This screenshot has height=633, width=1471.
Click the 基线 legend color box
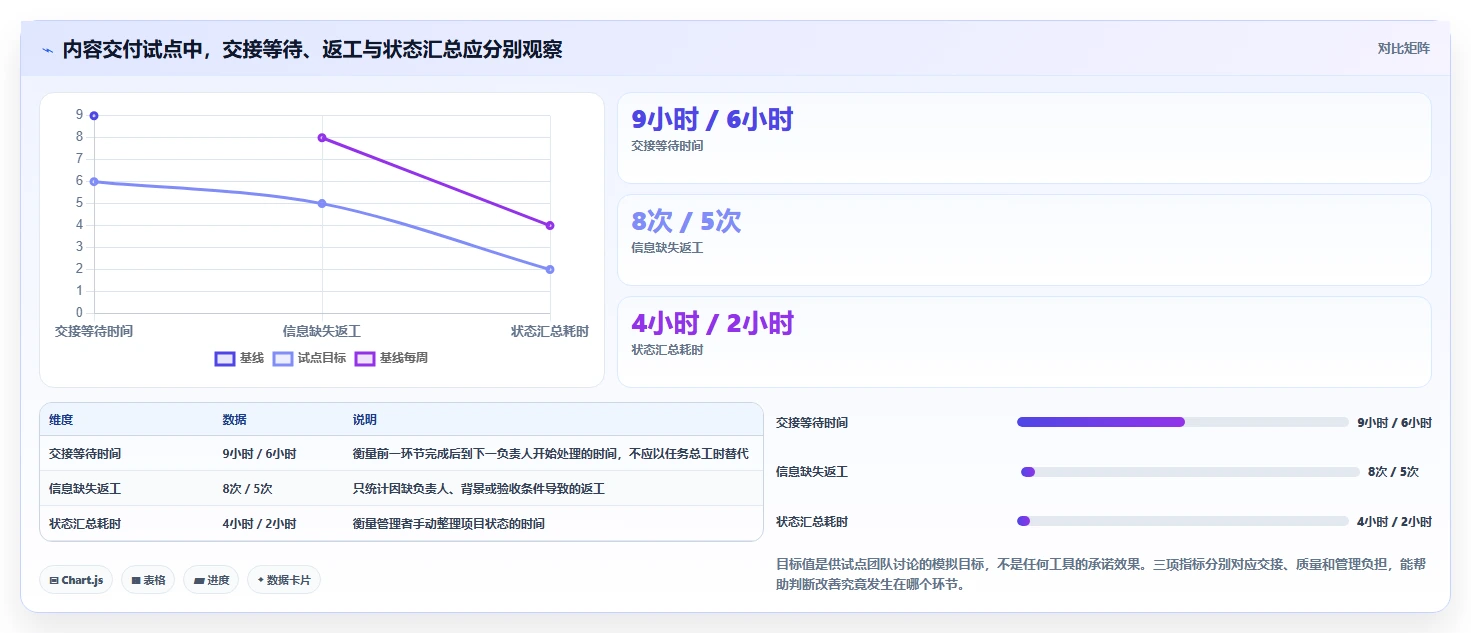(x=225, y=358)
